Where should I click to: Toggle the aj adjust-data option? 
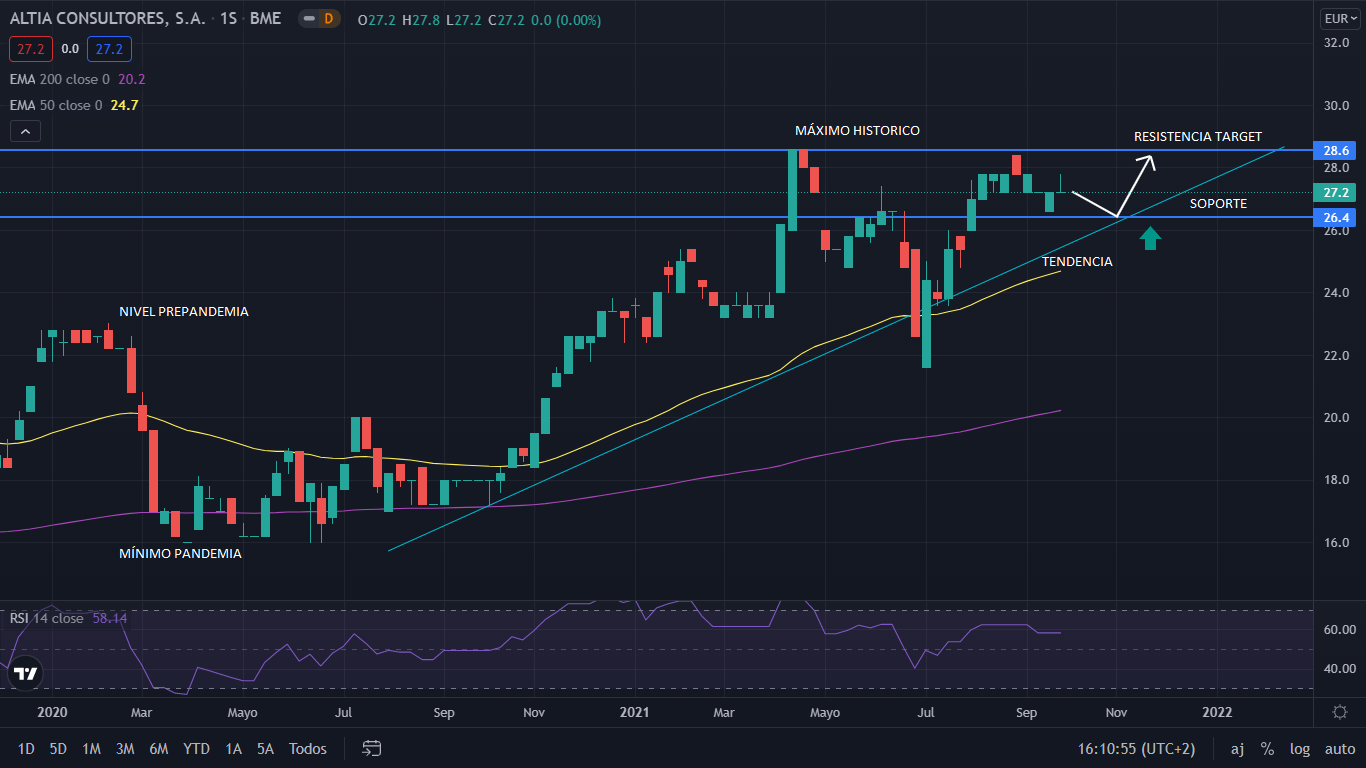coord(1237,748)
